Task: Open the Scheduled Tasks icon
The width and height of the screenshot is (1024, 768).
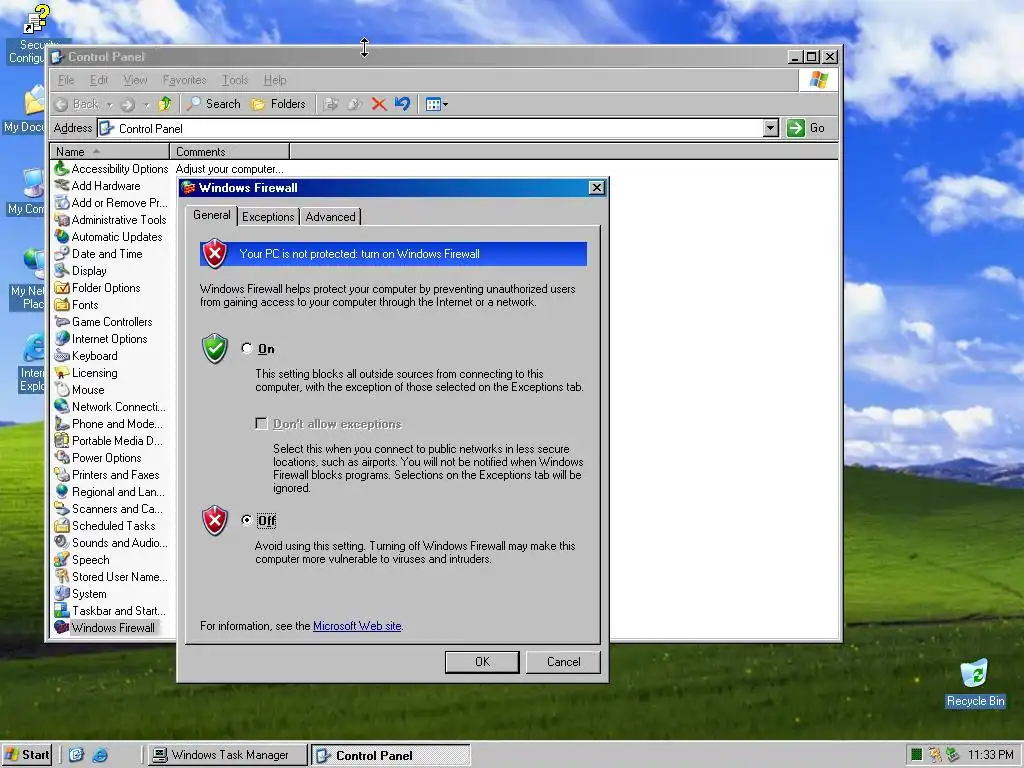Action: pos(61,525)
